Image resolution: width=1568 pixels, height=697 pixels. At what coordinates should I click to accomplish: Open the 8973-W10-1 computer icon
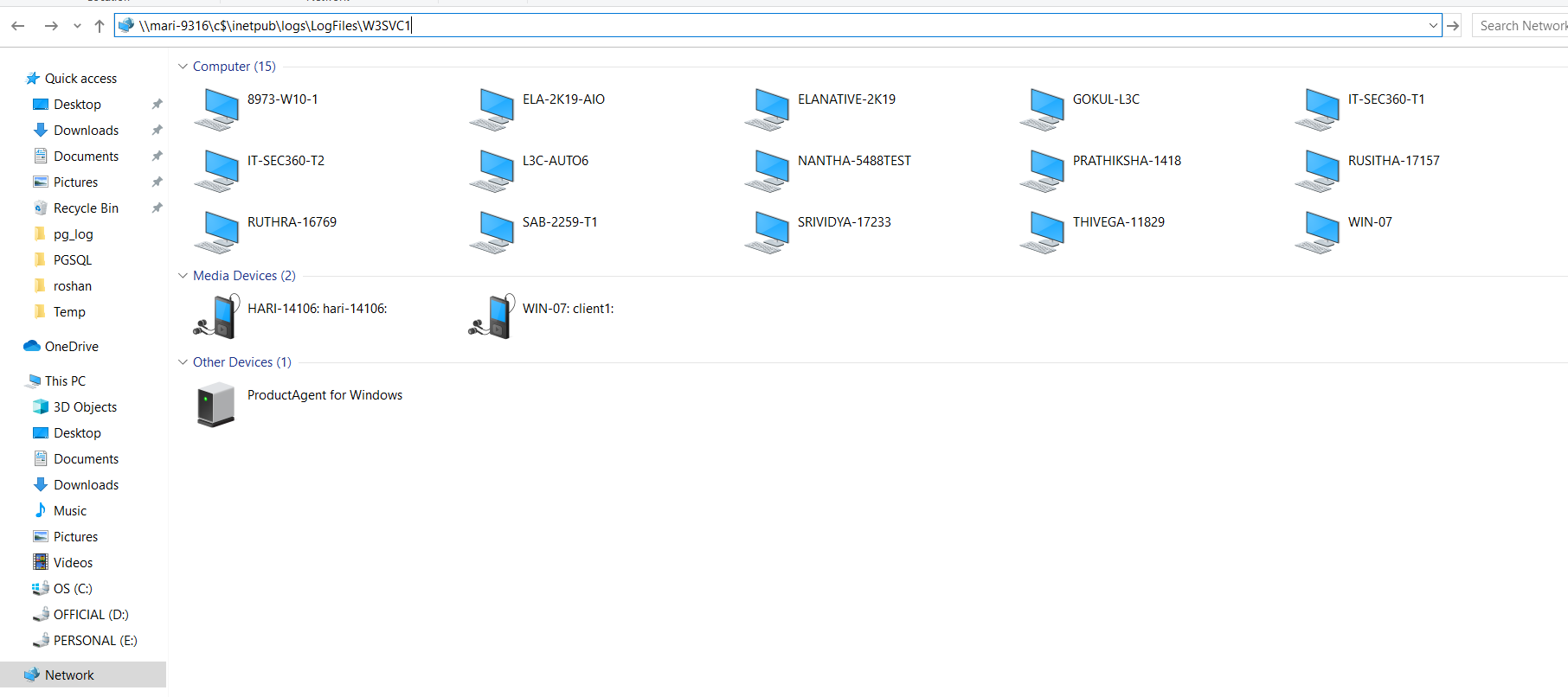pyautogui.click(x=217, y=110)
